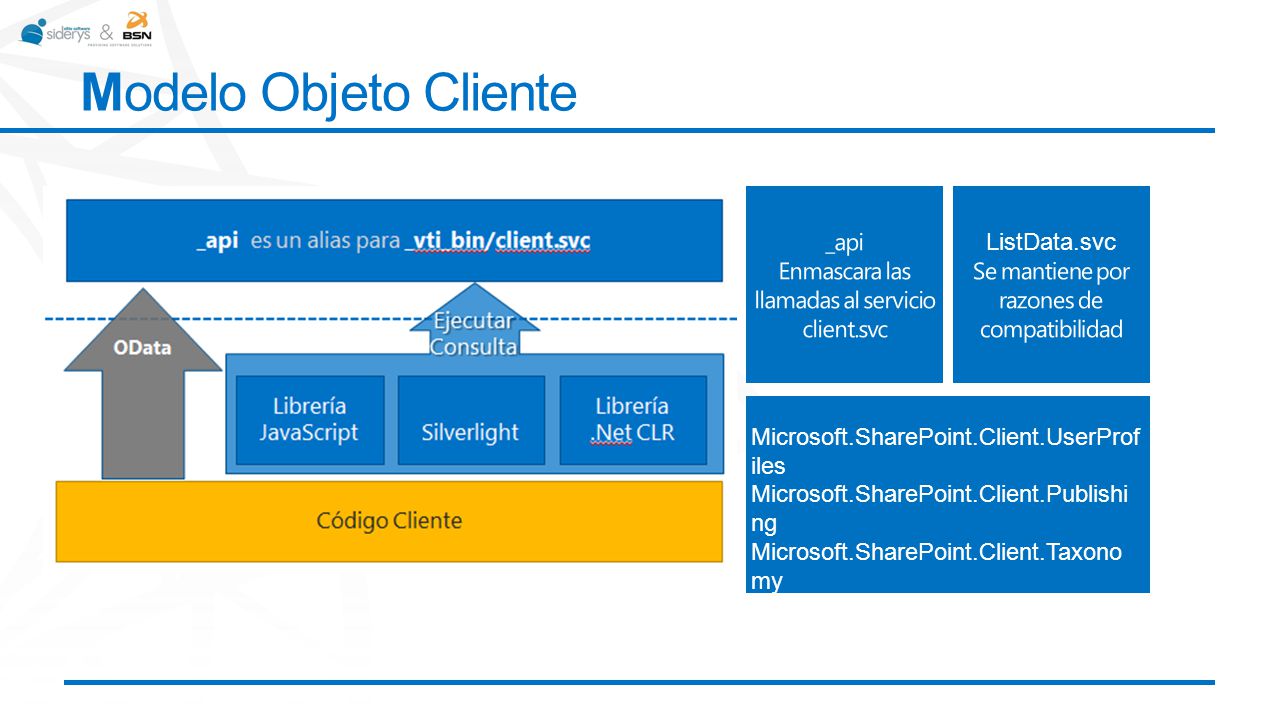The width and height of the screenshot is (1279, 720).
Task: Click the yellow Código Cliente bar
Action: [389, 521]
